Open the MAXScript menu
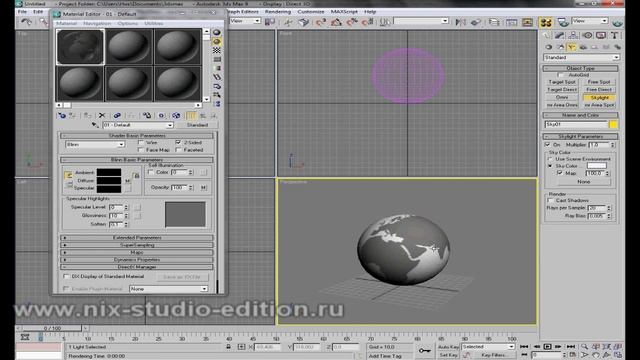Screen dimensions: 640x360 344,11
